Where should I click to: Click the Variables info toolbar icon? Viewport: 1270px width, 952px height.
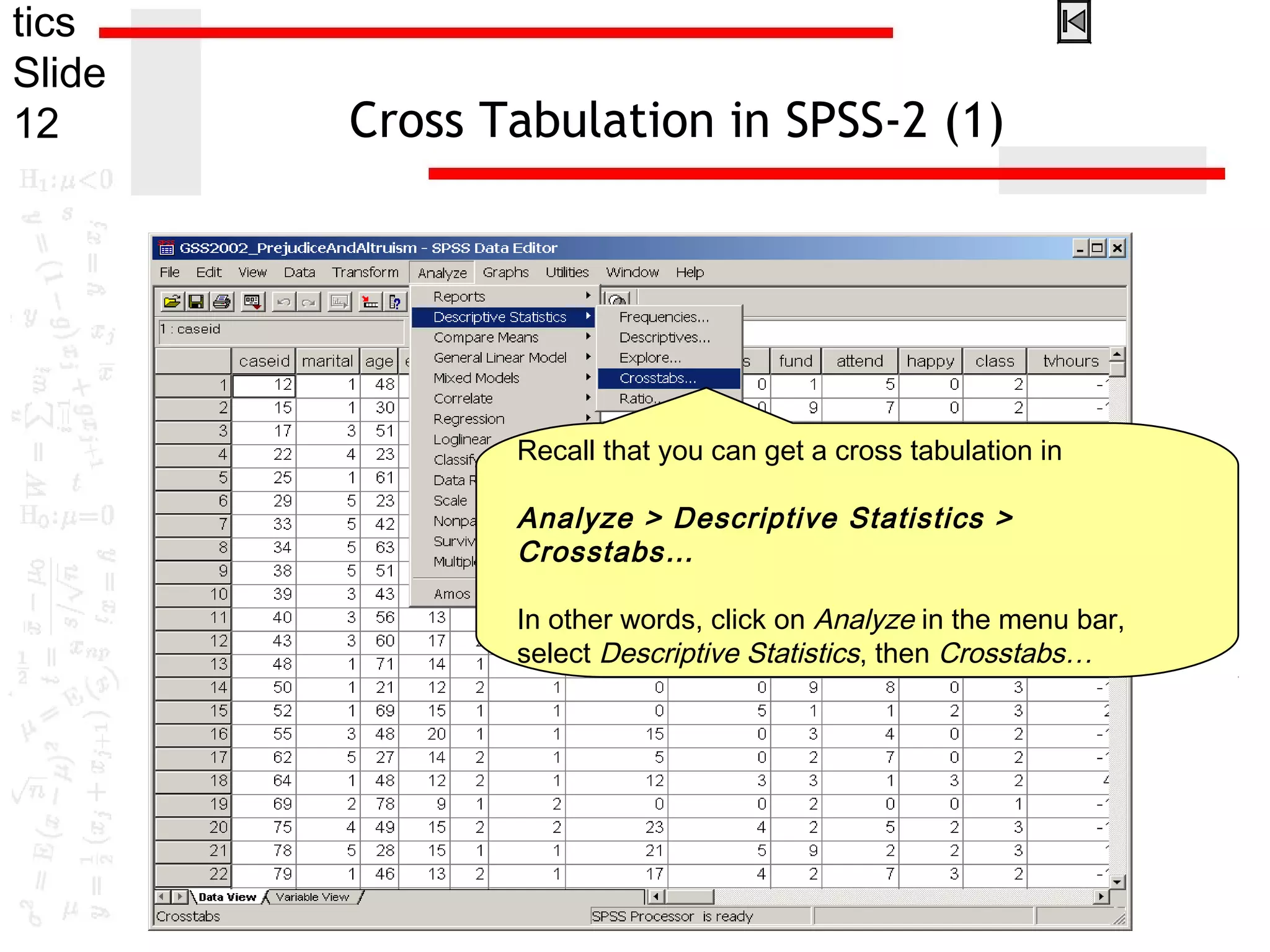(x=395, y=302)
